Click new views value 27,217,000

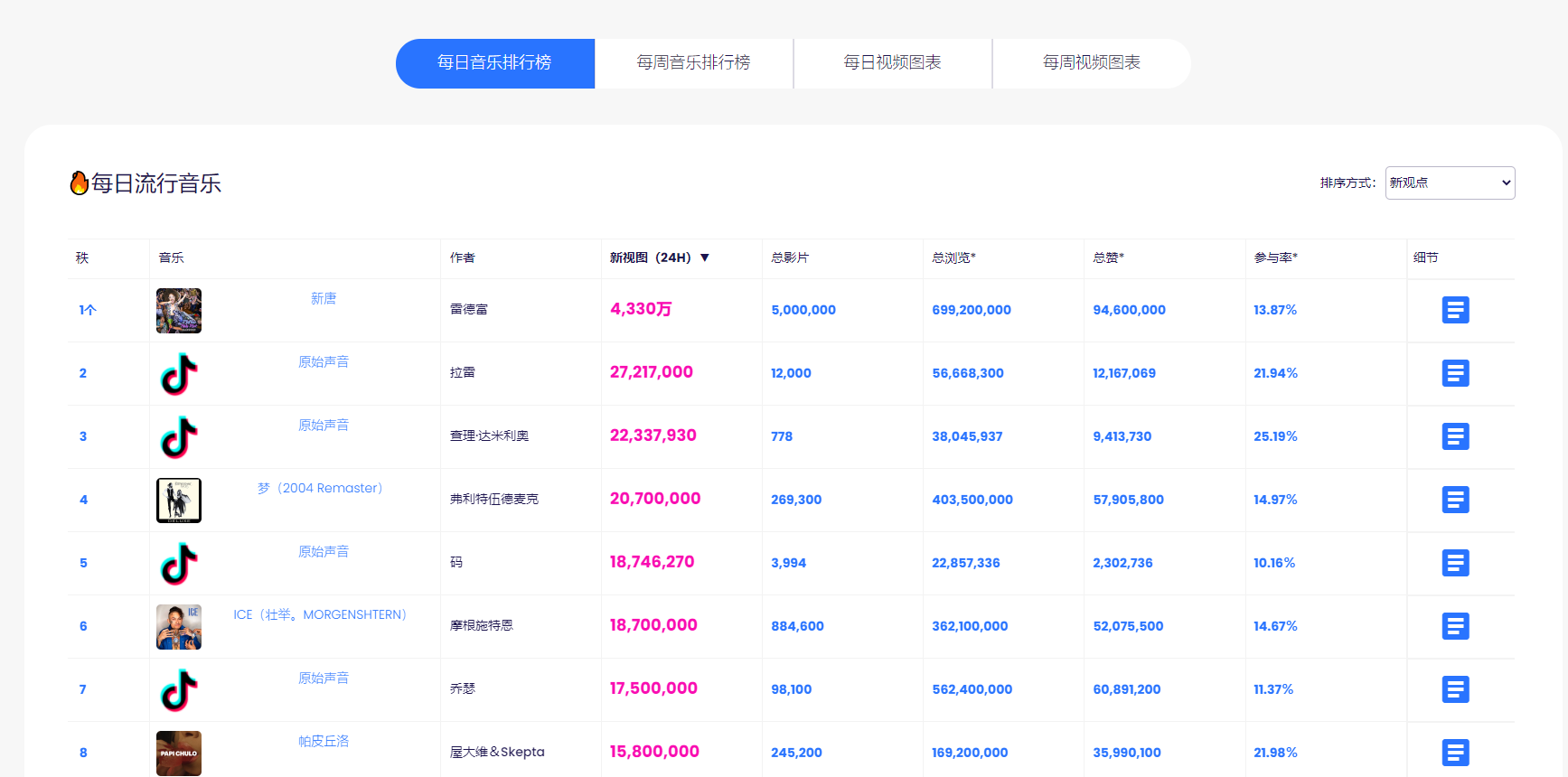[652, 372]
